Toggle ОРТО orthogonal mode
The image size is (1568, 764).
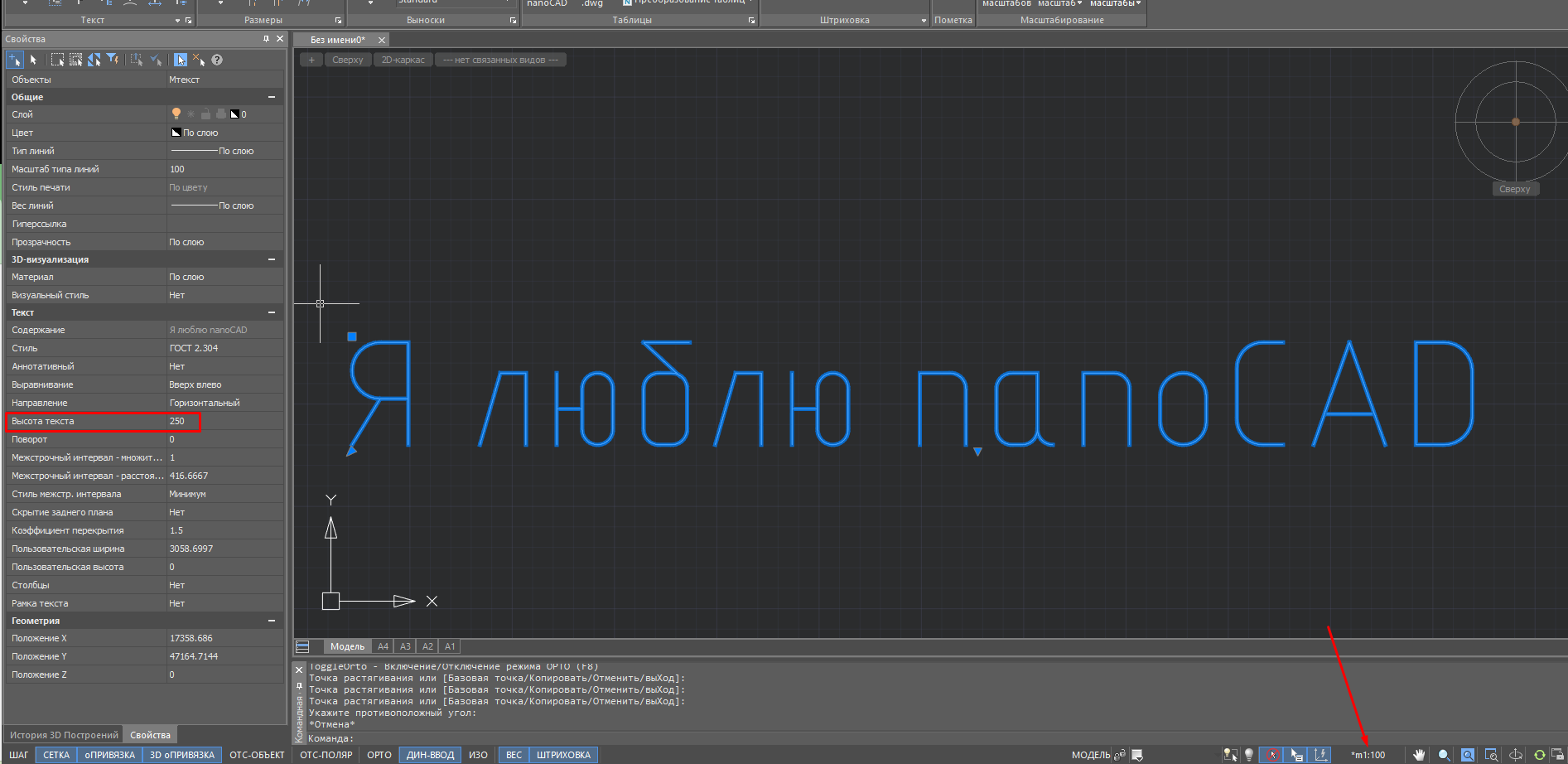pos(379,755)
